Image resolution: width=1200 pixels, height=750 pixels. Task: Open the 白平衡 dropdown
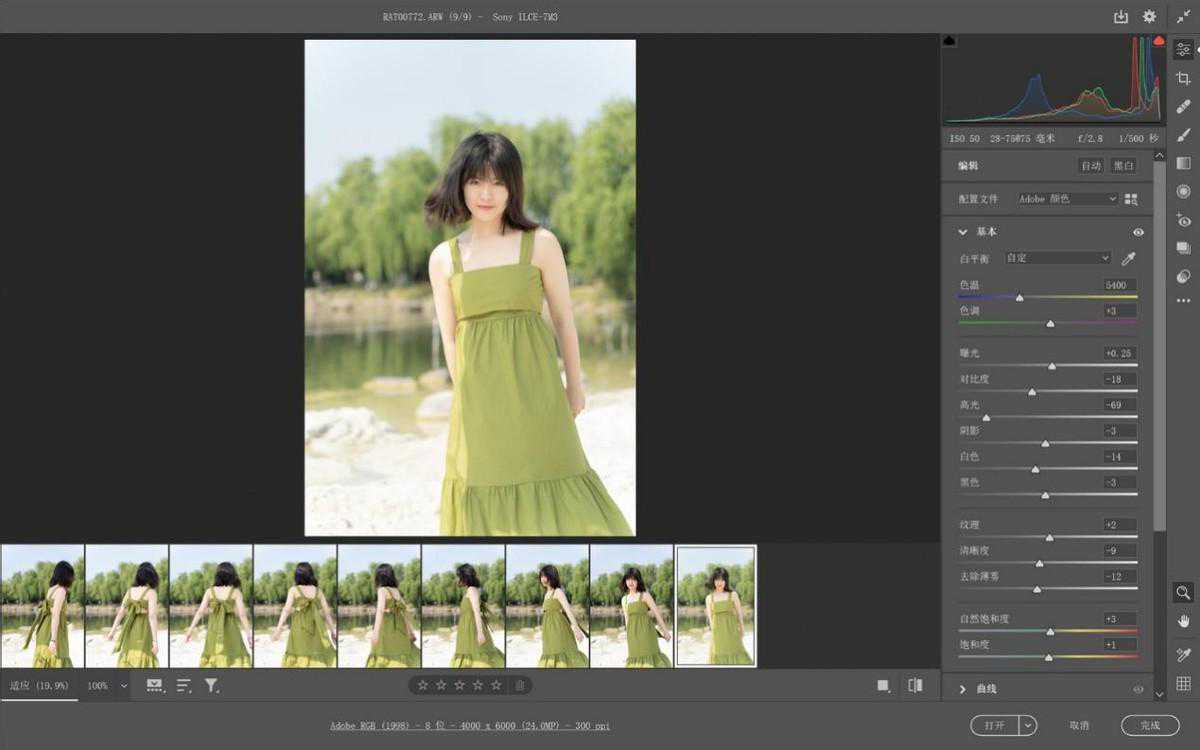point(1058,258)
